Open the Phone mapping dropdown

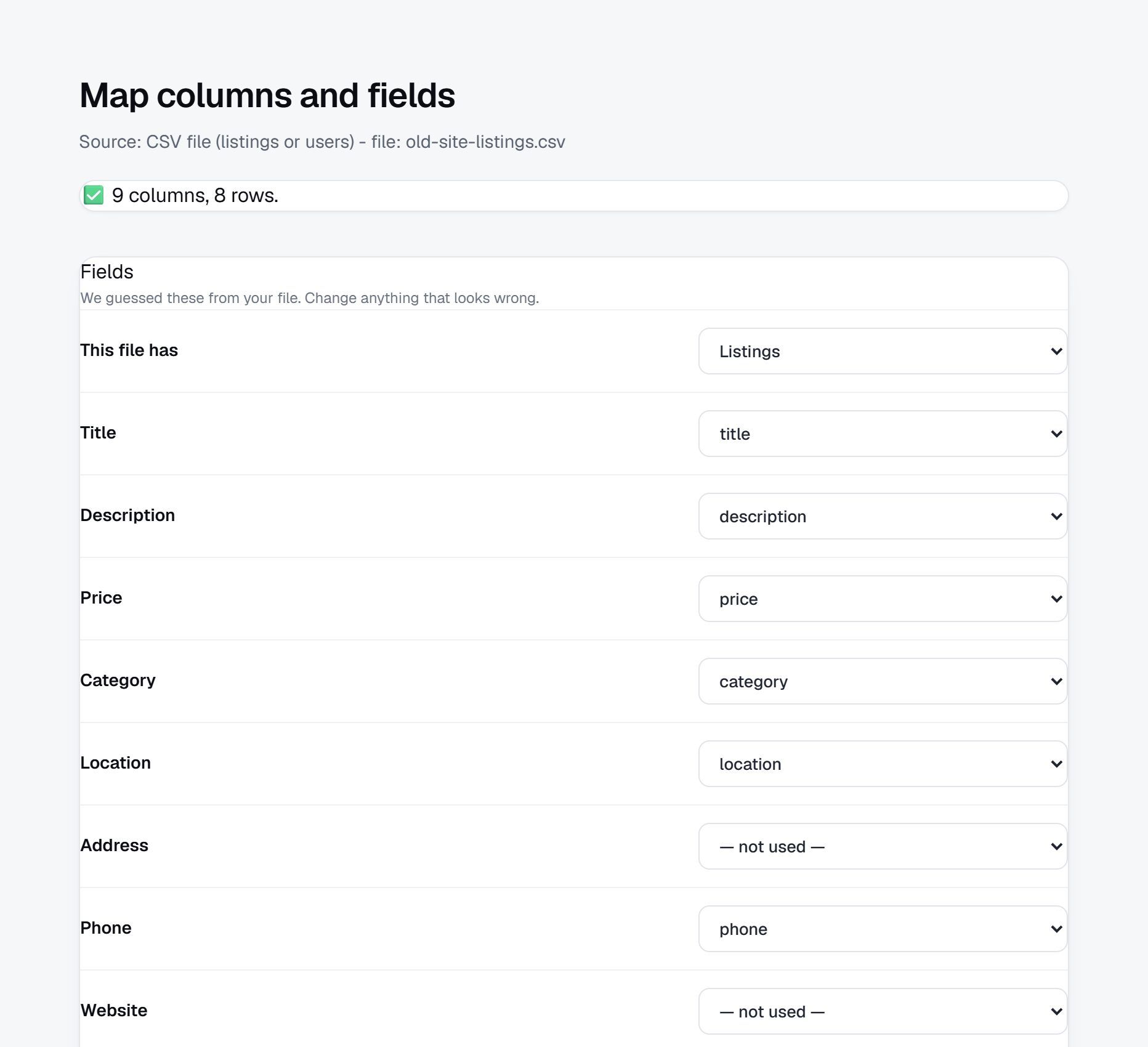click(x=883, y=929)
